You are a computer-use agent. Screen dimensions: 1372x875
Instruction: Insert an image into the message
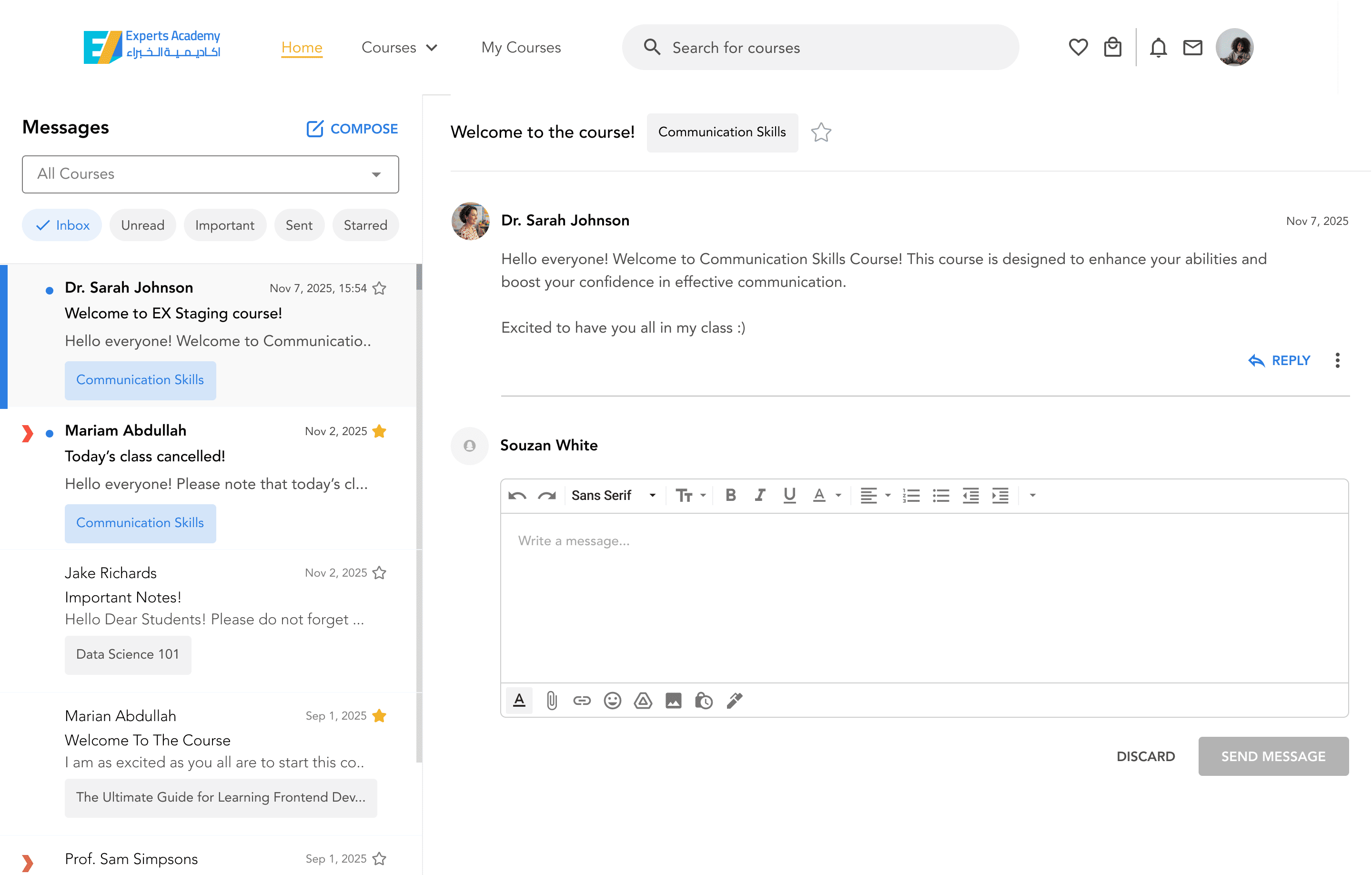tap(674, 700)
